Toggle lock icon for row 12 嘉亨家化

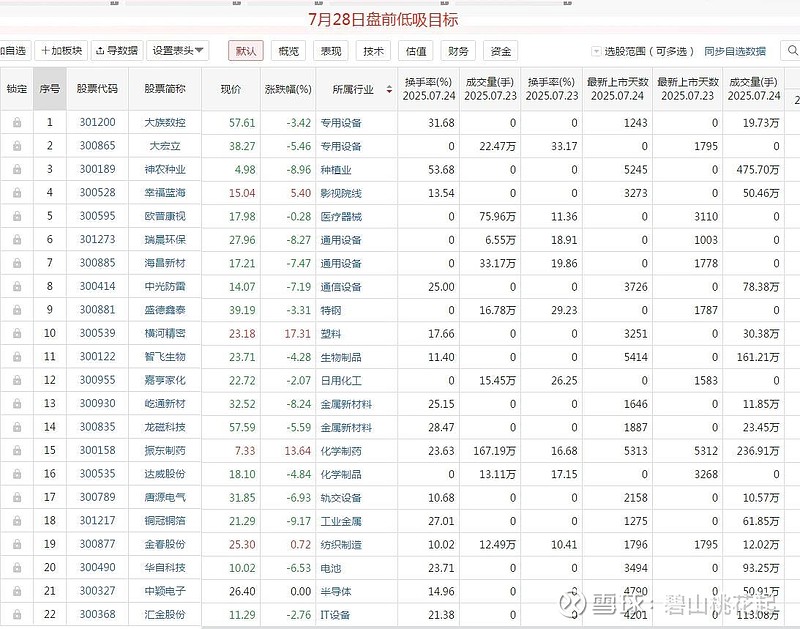click(17, 381)
